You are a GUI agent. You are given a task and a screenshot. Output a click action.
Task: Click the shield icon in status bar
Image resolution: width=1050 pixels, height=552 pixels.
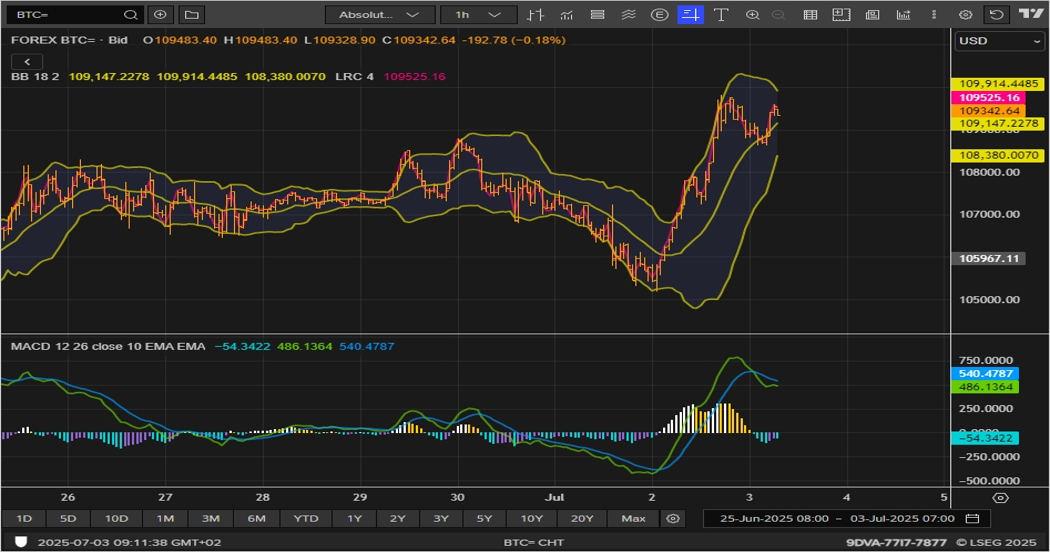[x=21, y=542]
